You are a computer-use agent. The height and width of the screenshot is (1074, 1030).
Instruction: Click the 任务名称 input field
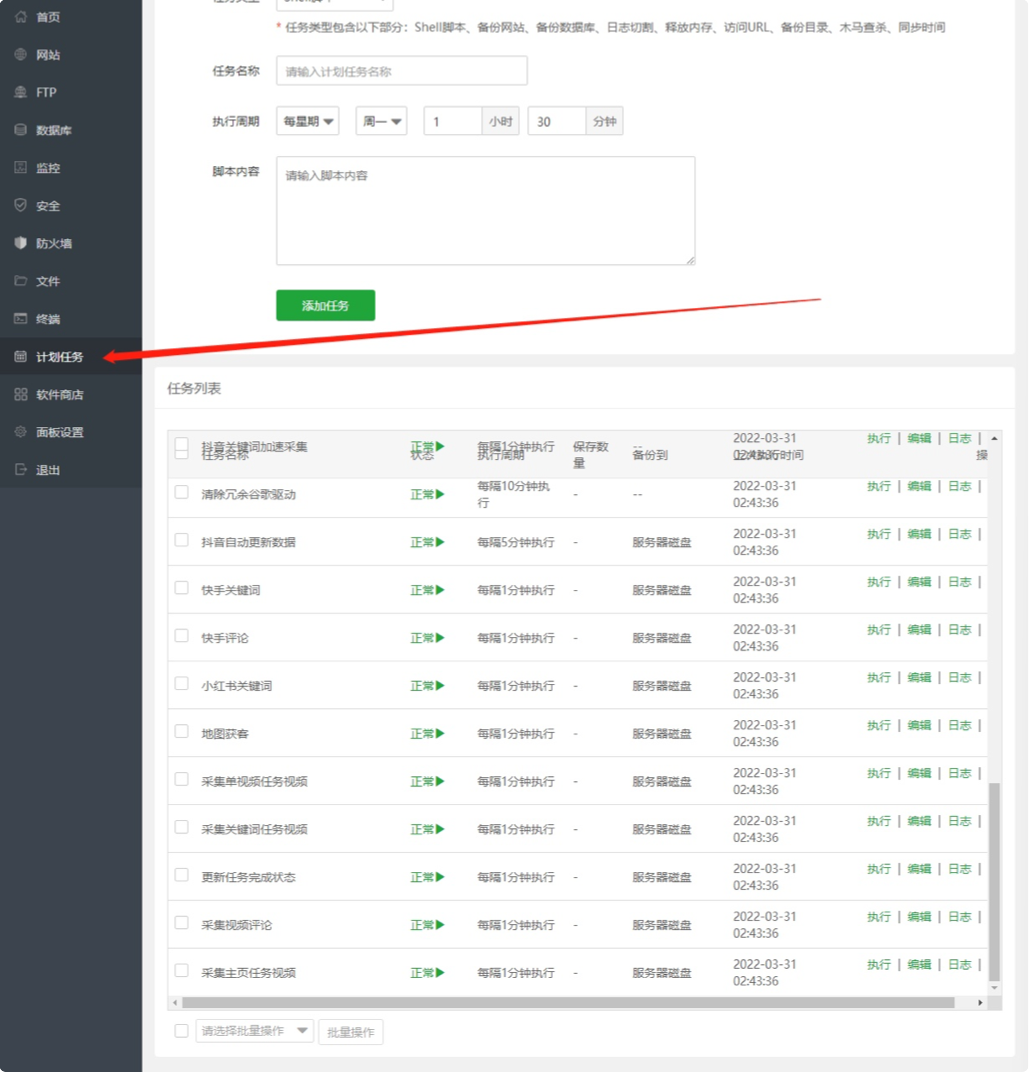[x=402, y=71]
